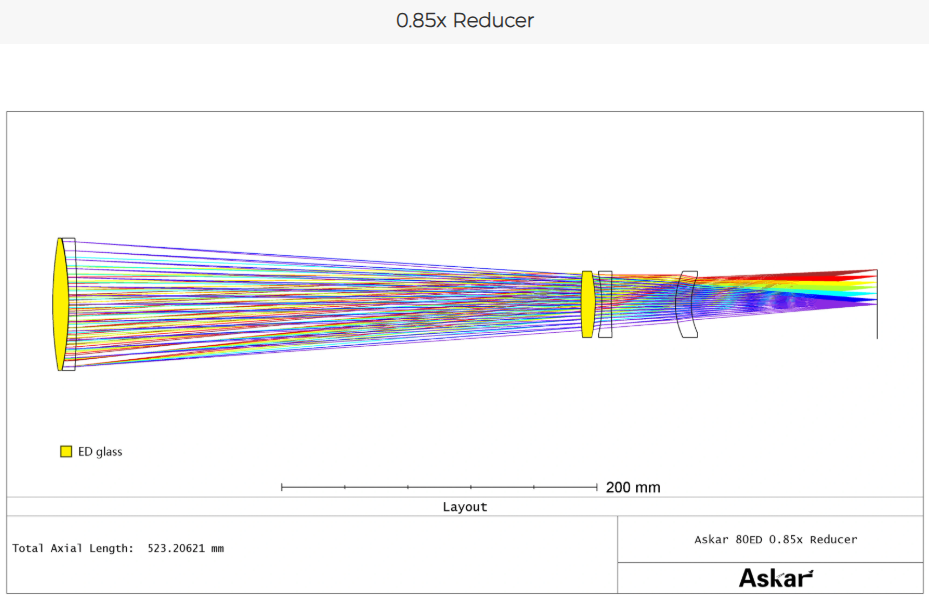The height and width of the screenshot is (599, 929).
Task: Click the clear element behind the front objective
Action: tap(70, 304)
